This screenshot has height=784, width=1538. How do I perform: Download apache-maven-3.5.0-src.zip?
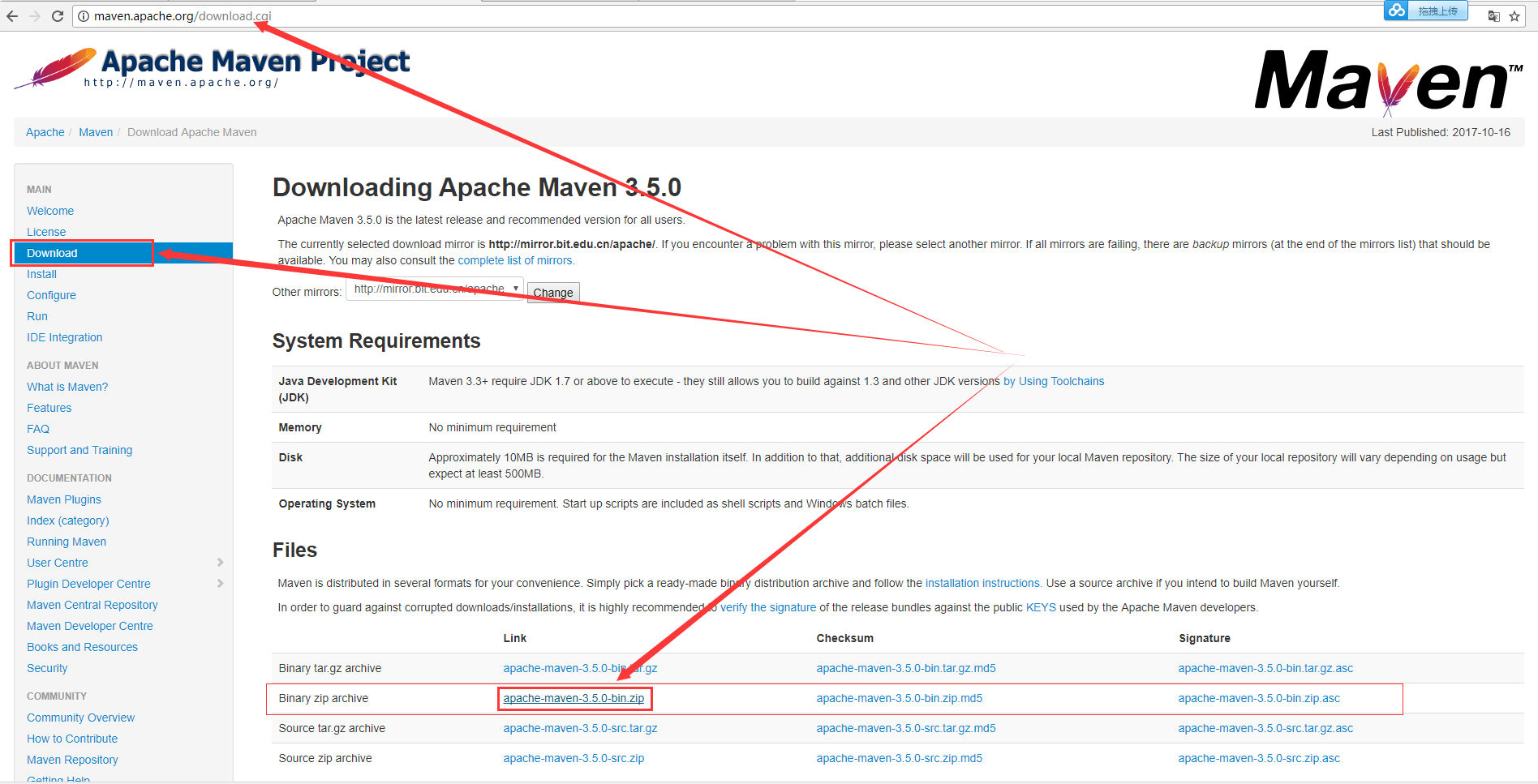574,758
